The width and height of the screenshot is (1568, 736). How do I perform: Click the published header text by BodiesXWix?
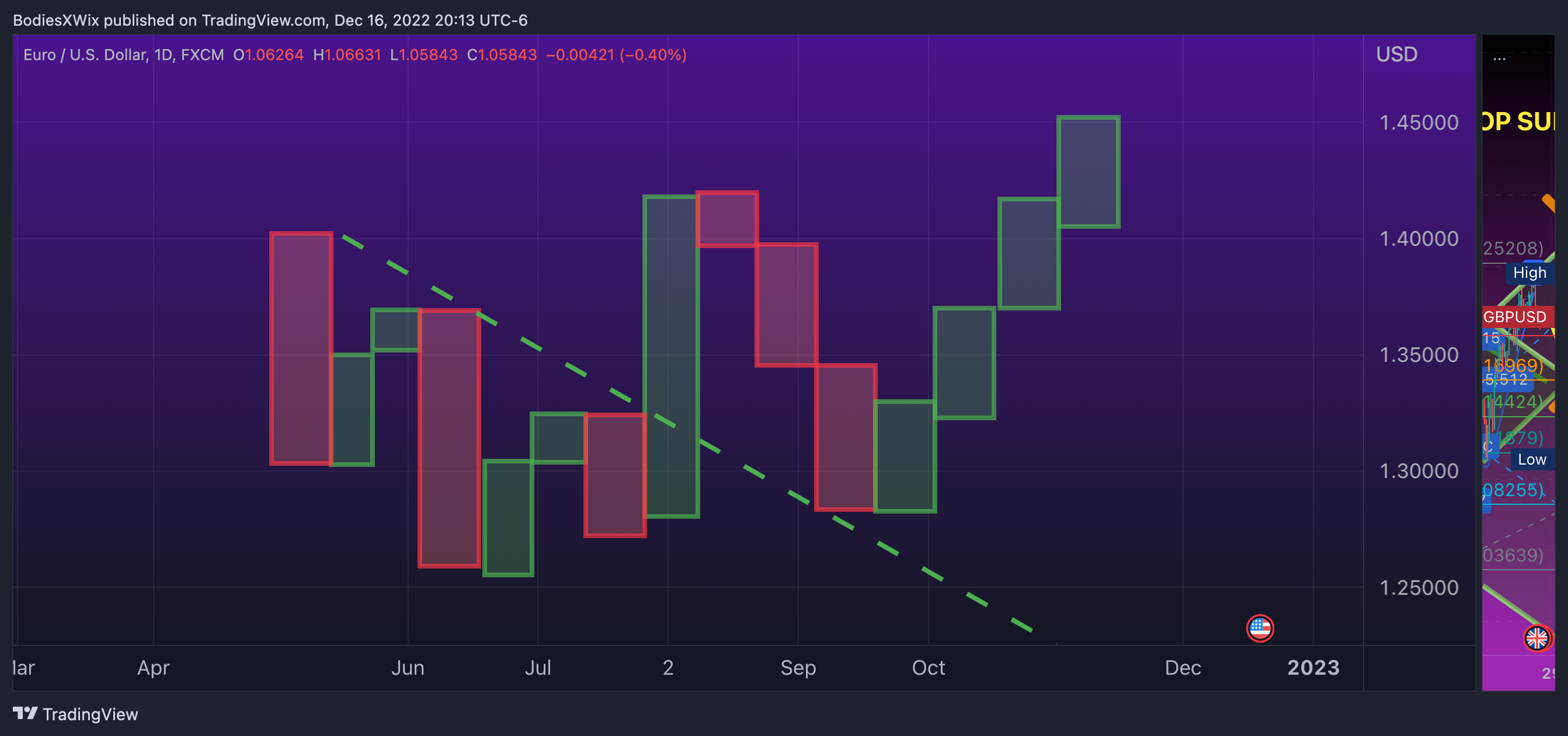270,20
